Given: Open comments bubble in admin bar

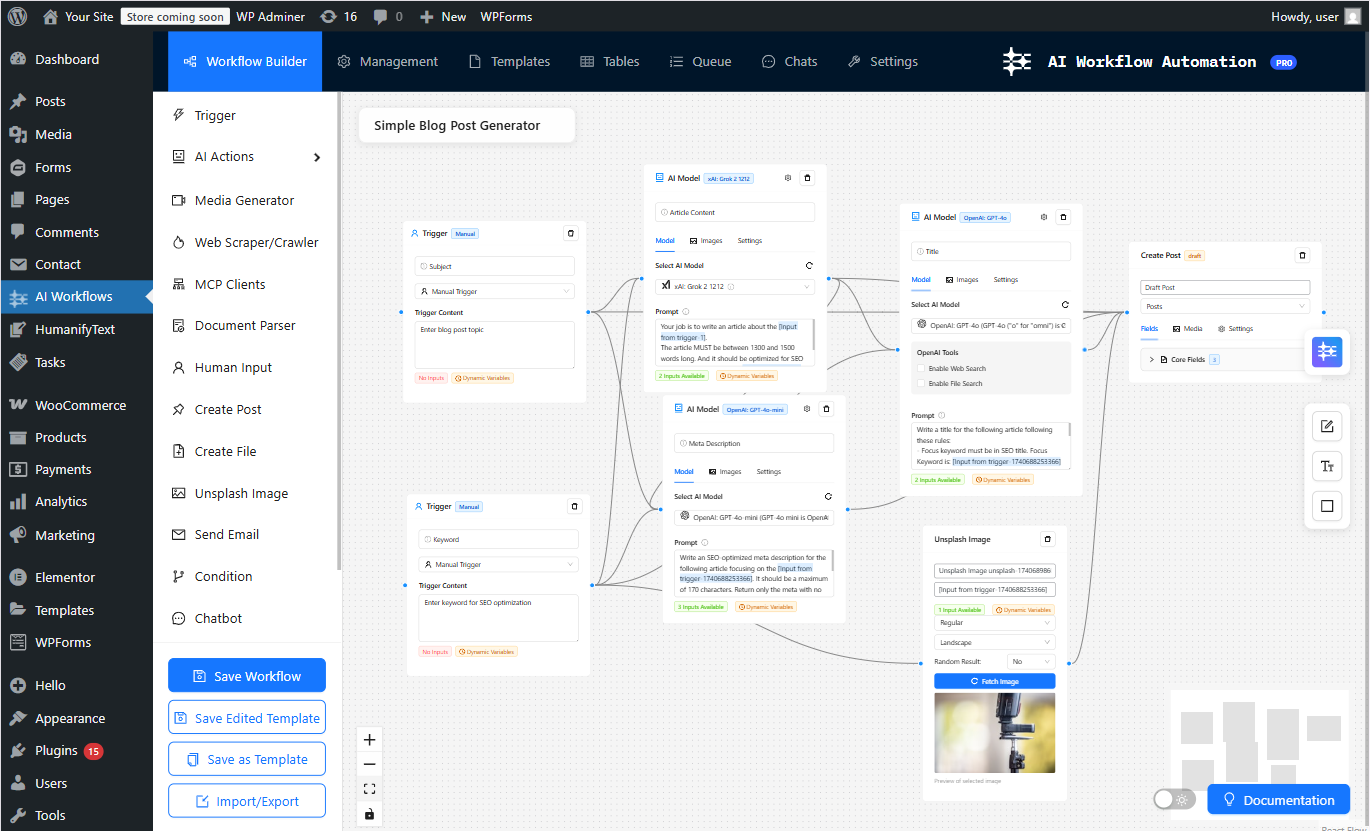Looking at the screenshot, I should click(x=388, y=16).
